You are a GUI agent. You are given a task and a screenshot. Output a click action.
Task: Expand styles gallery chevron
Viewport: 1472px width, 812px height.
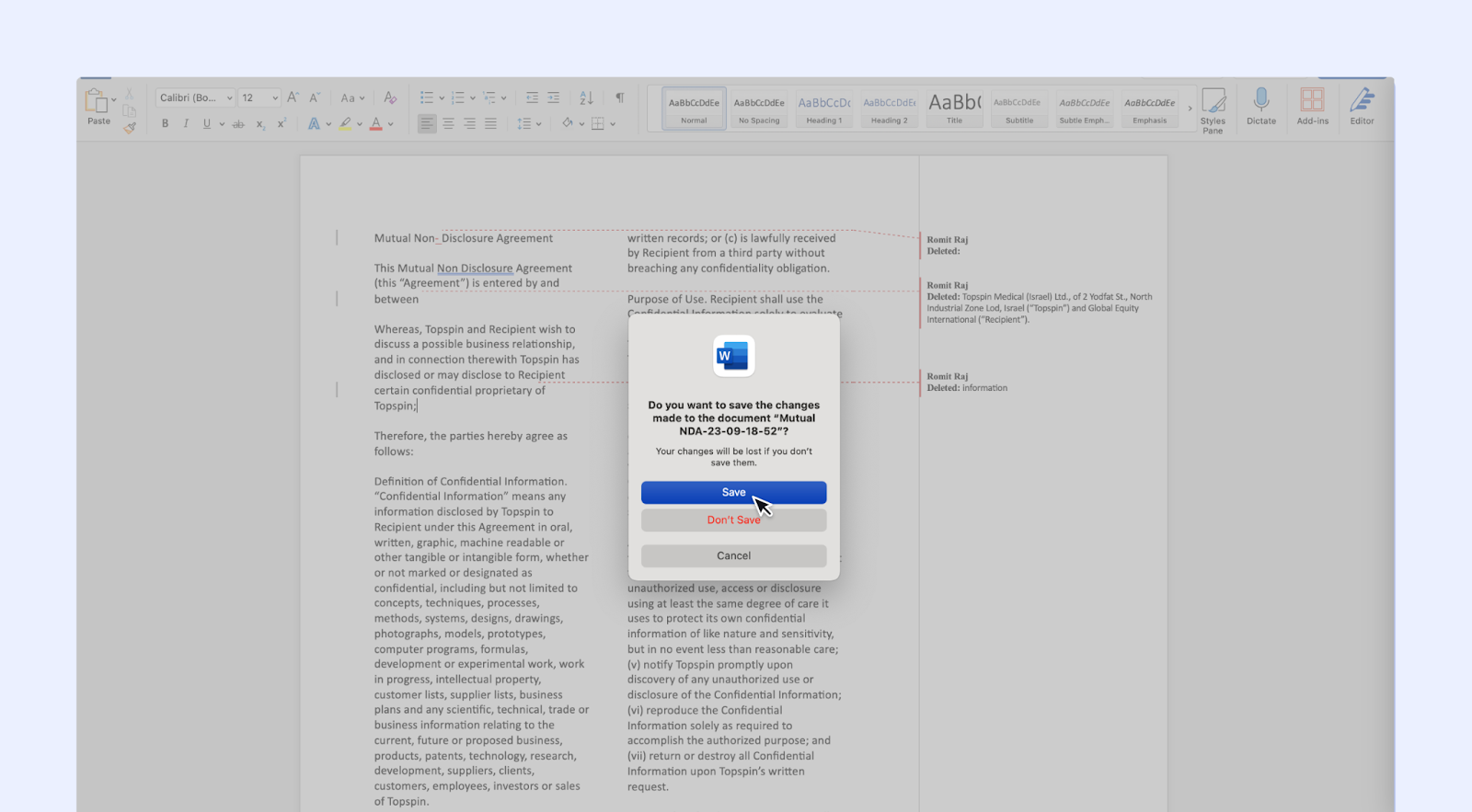click(1190, 109)
